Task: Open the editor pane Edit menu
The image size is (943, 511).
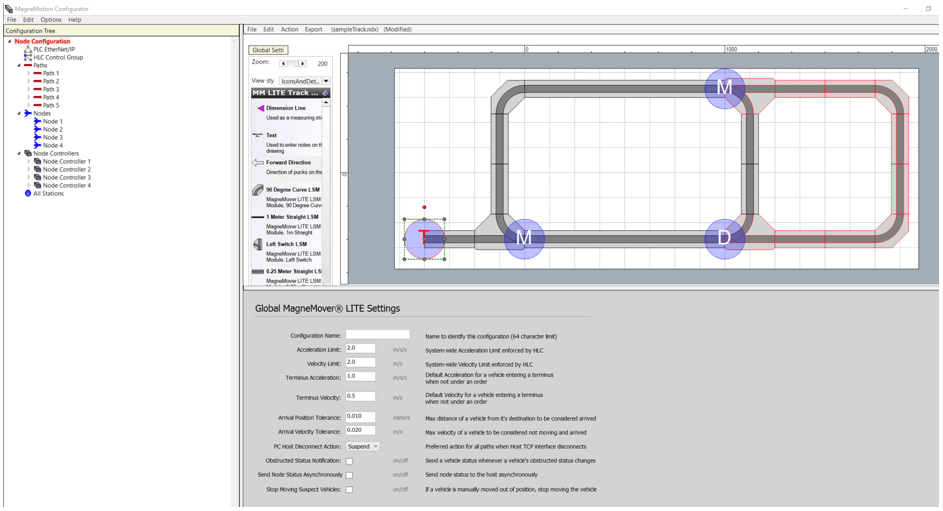Action: coord(268,29)
